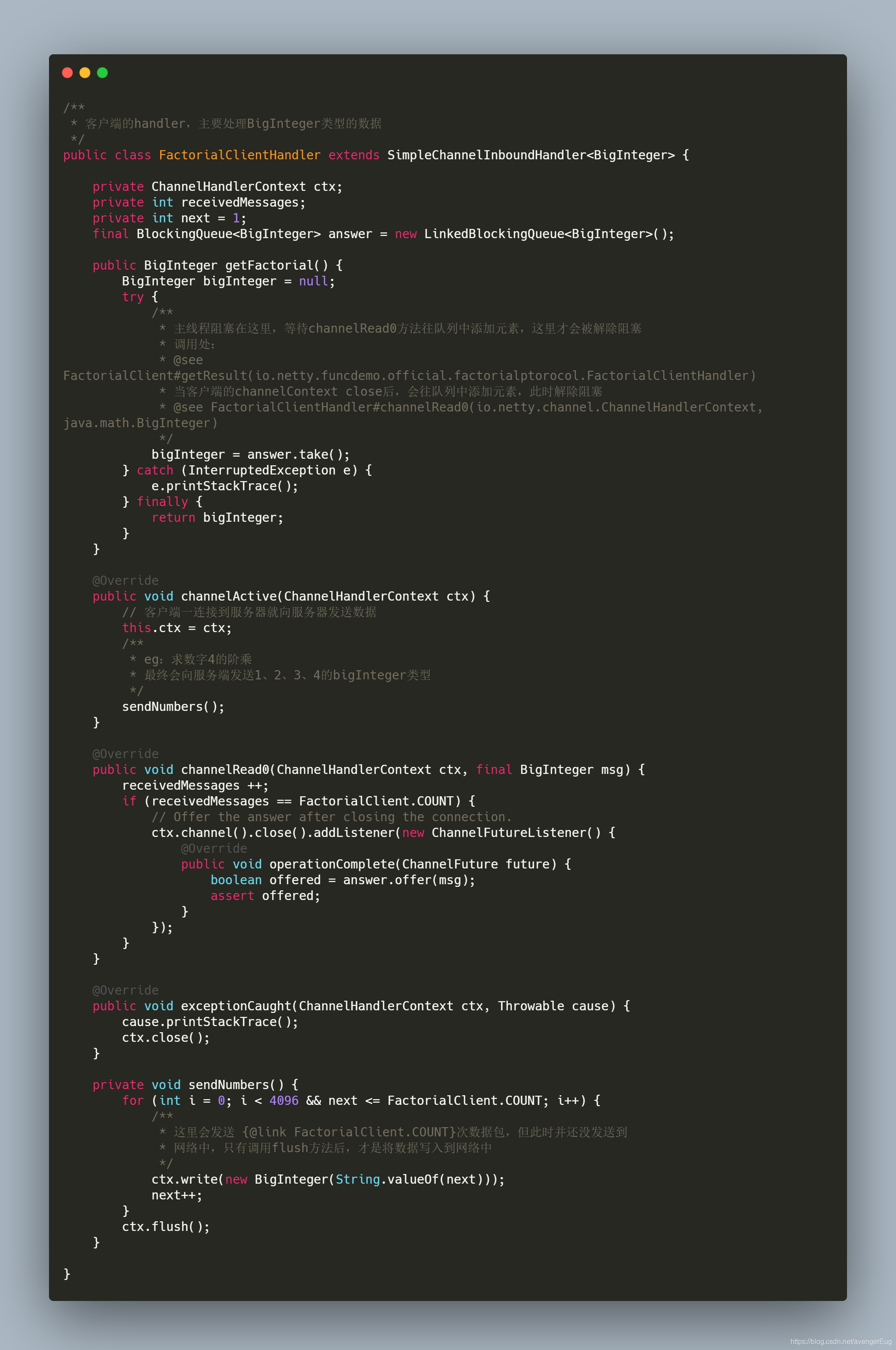Image resolution: width=896 pixels, height=1350 pixels.
Task: Click the @Override annotation above exceptionCaught
Action: pos(125,990)
